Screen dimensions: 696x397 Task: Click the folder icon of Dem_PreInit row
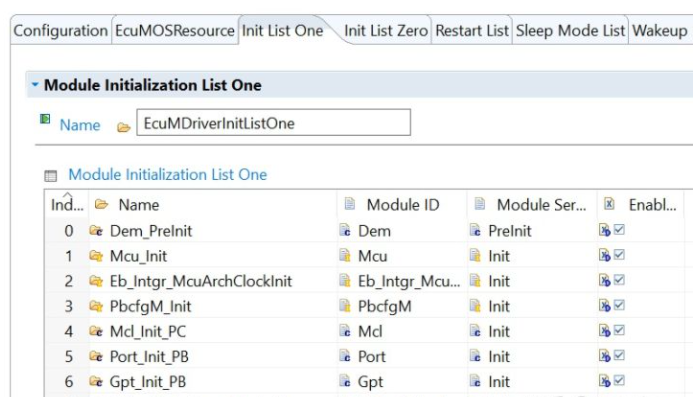(96, 230)
